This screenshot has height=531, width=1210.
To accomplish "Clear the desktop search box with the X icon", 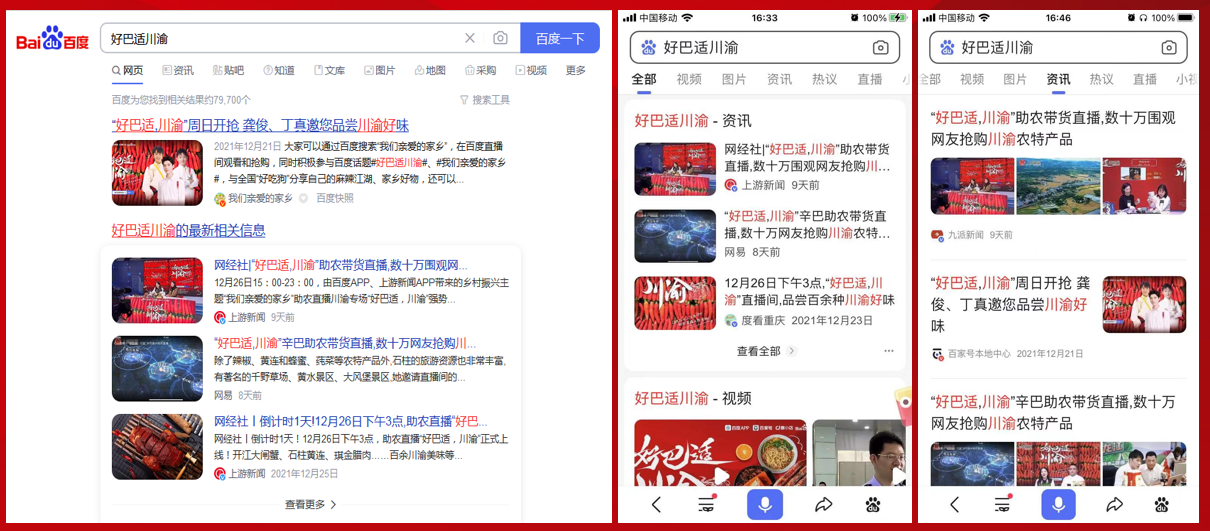I will pyautogui.click(x=470, y=38).
